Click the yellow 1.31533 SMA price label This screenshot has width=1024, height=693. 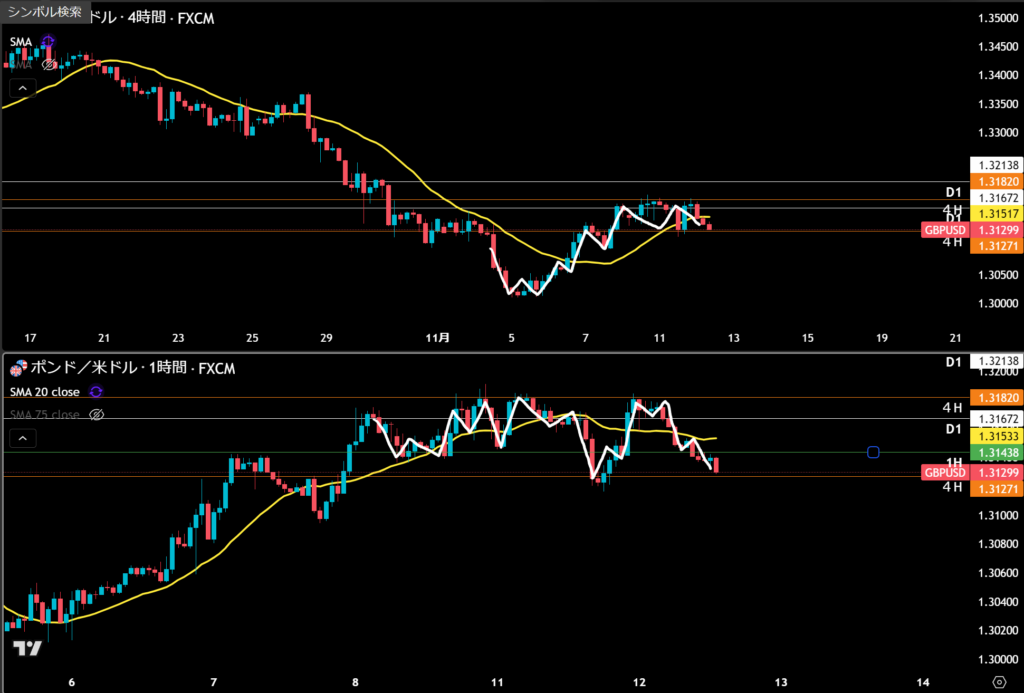pos(996,436)
